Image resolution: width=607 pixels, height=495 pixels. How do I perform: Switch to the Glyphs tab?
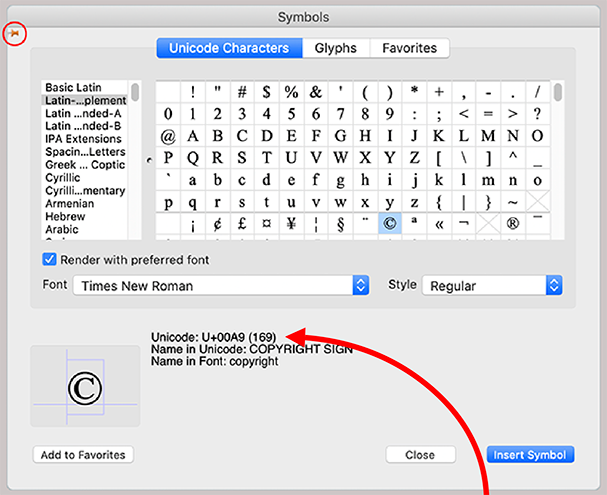(335, 48)
